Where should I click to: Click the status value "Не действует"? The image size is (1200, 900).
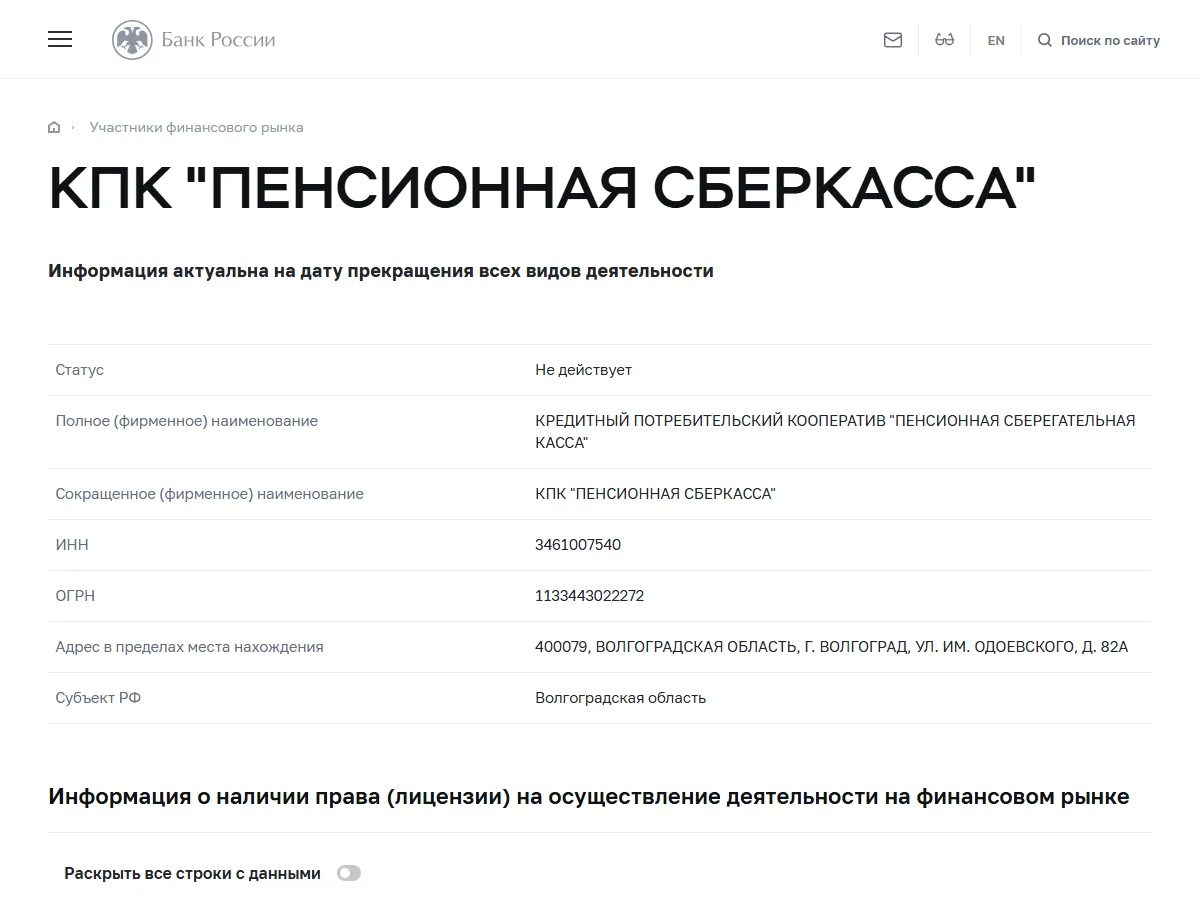point(583,370)
